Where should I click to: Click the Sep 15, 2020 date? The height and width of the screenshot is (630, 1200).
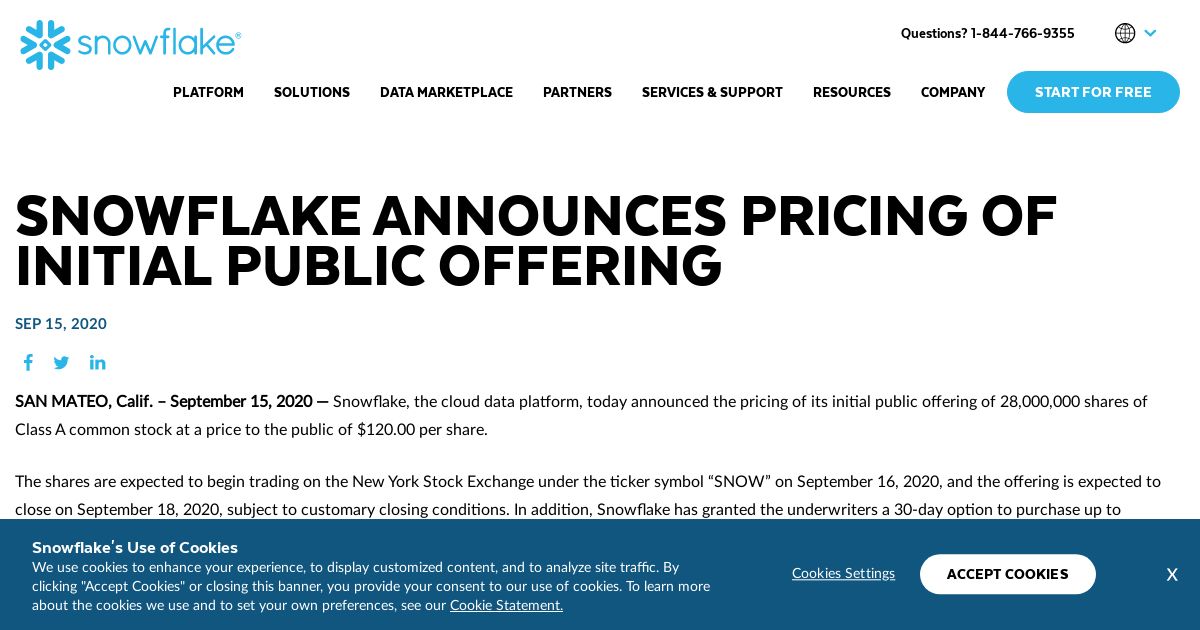(x=61, y=323)
